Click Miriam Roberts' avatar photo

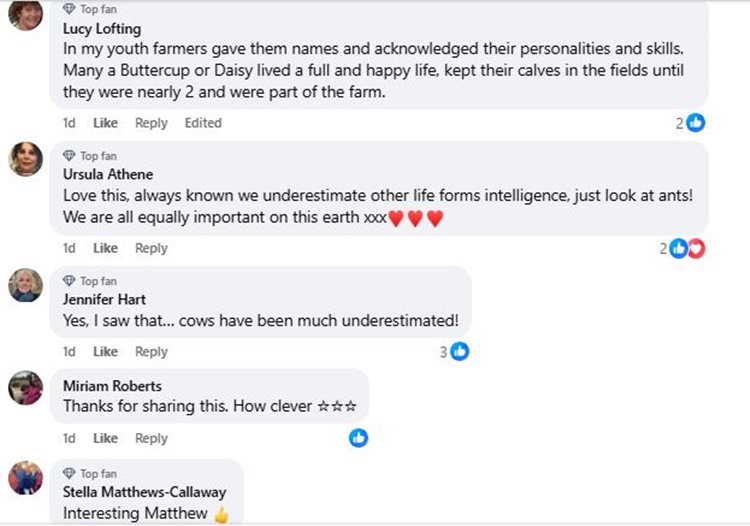click(26, 388)
